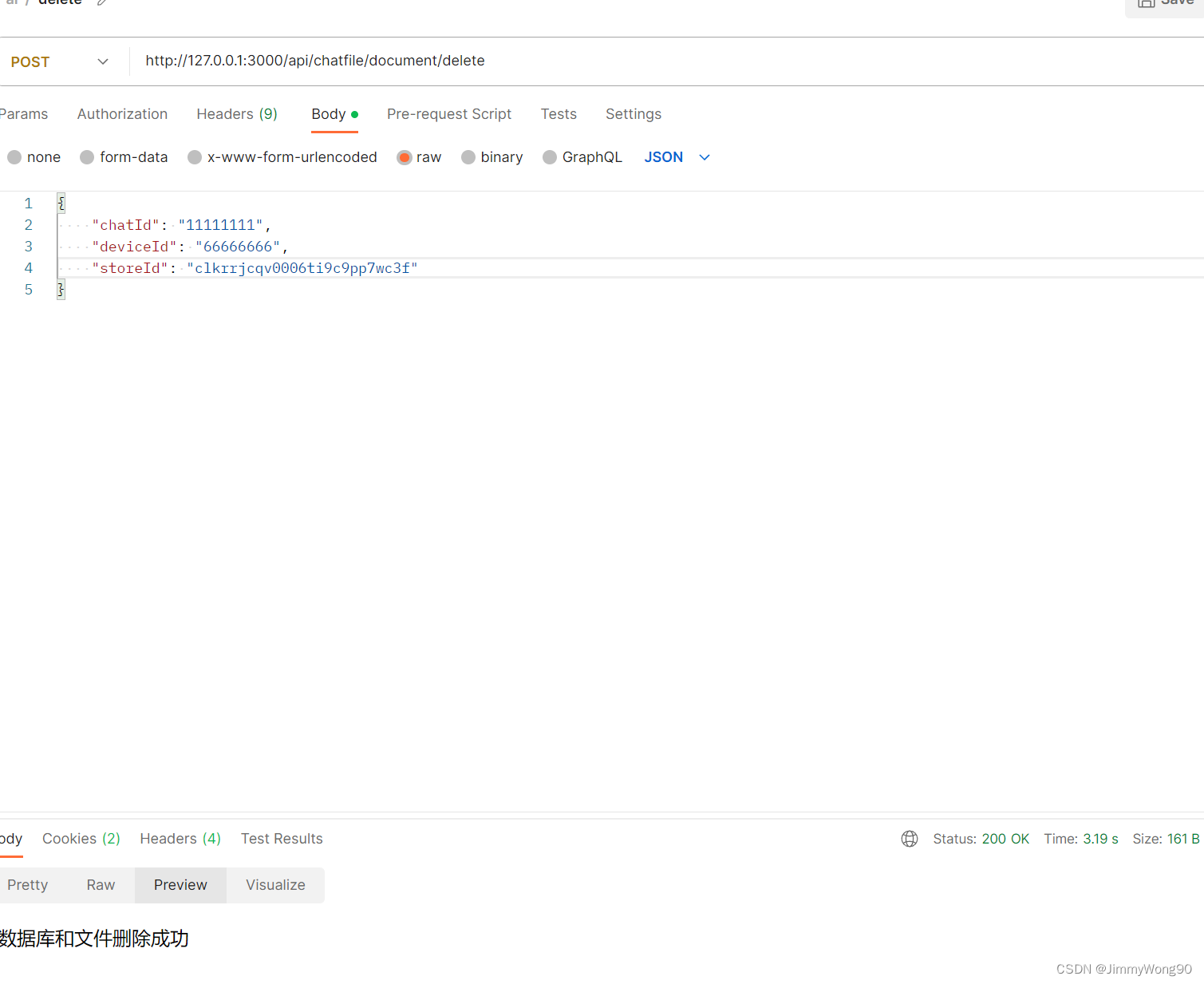
Task: Open the response Headers (4) tab
Action: click(180, 839)
